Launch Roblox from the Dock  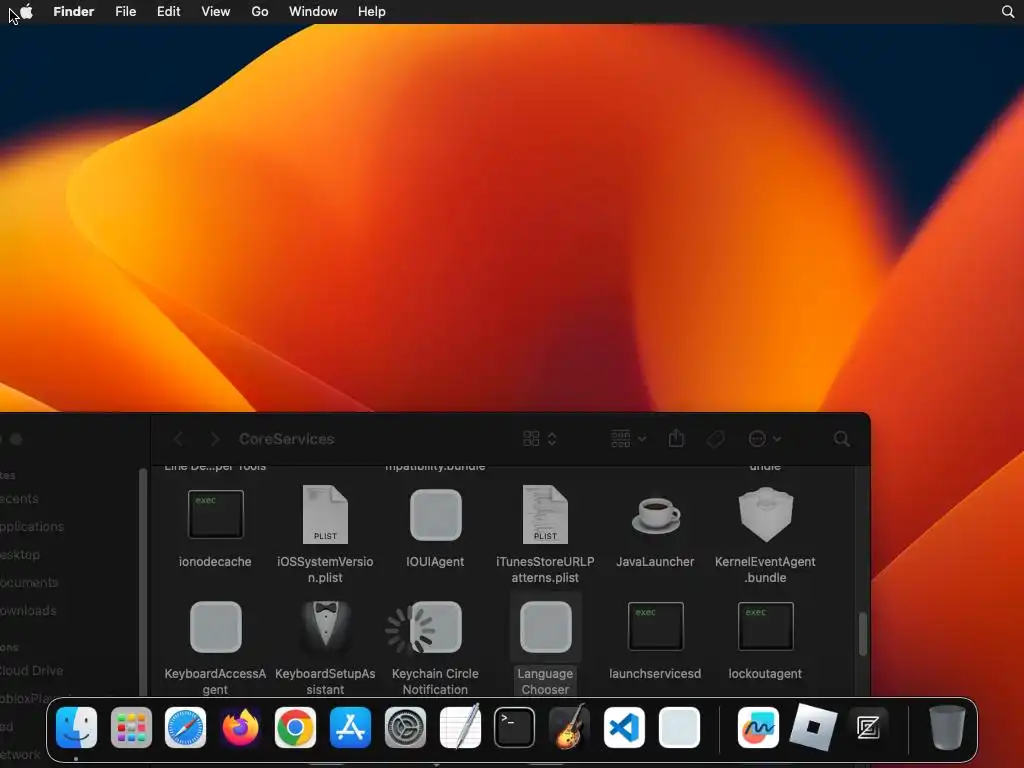point(813,728)
